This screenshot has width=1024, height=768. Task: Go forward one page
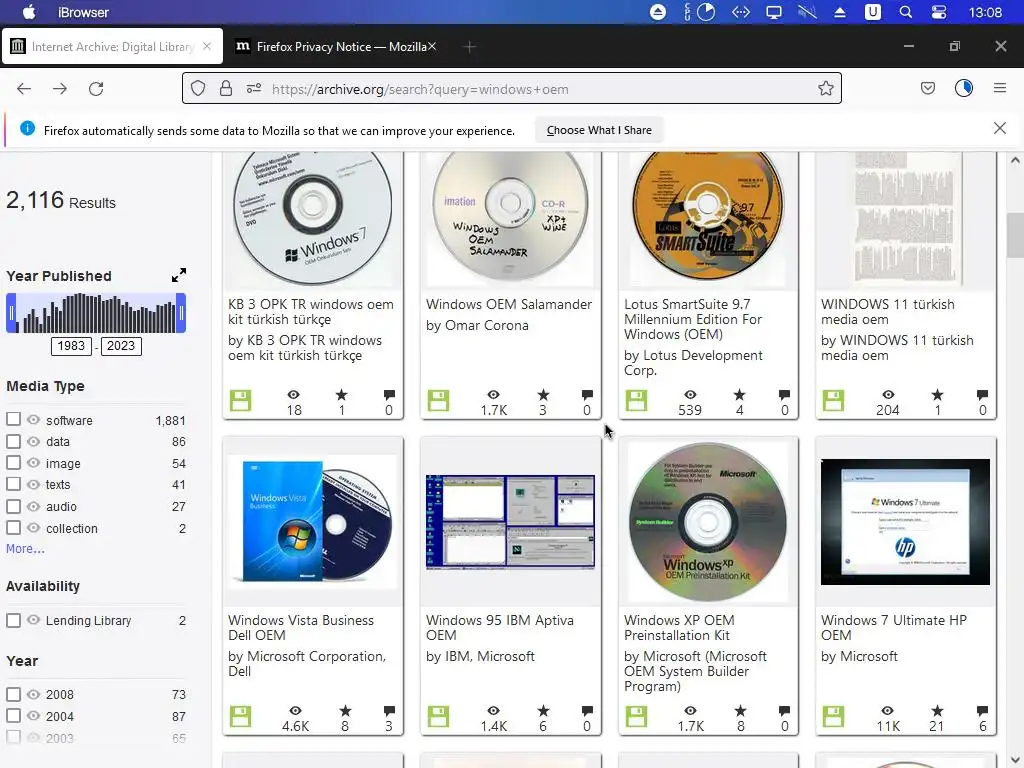pos(60,89)
